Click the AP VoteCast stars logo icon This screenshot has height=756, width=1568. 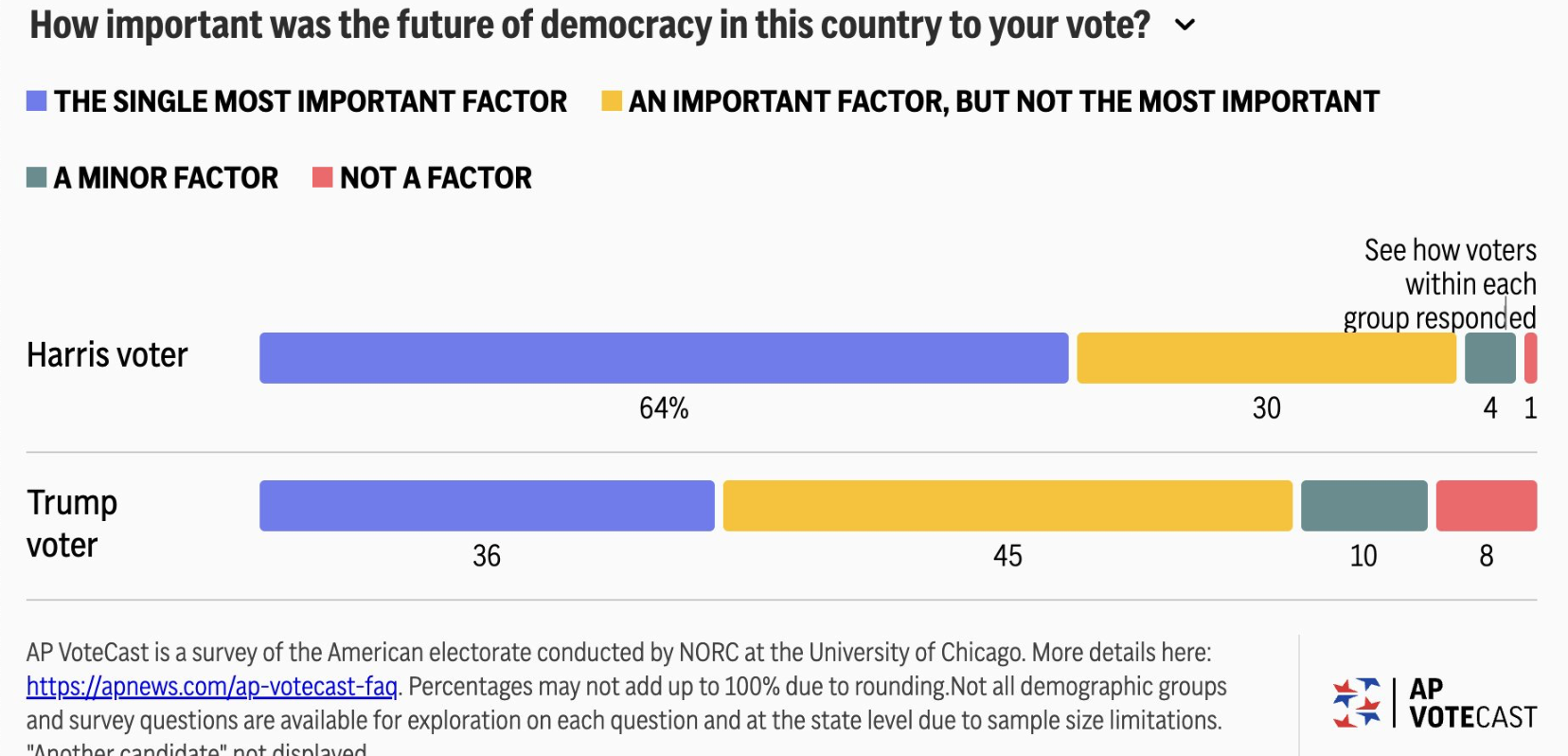(x=1356, y=703)
